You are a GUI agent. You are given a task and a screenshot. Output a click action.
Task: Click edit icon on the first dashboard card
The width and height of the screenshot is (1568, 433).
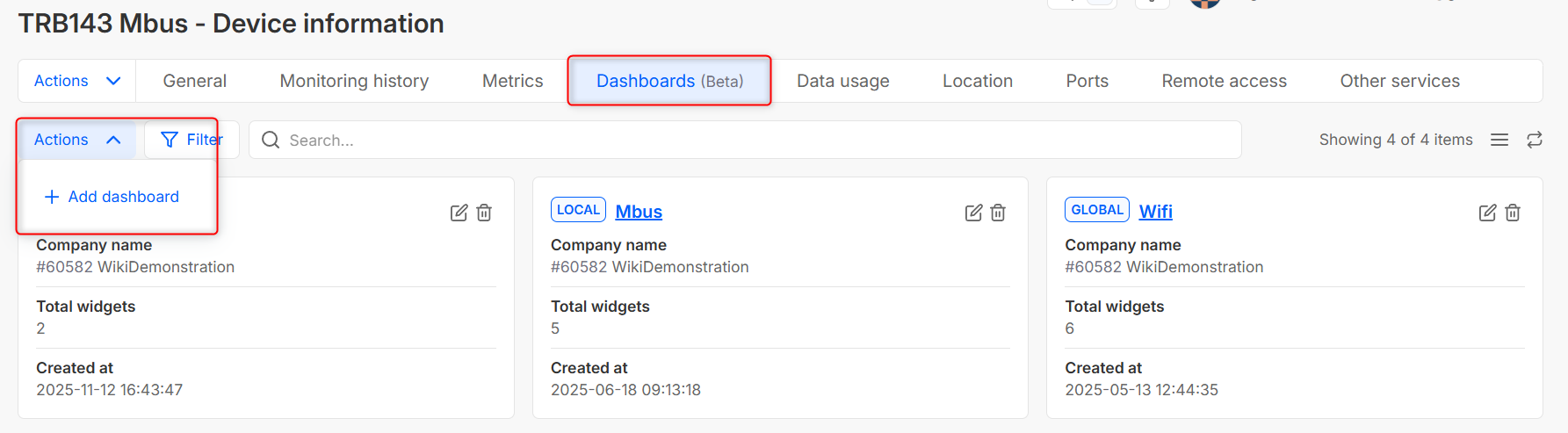(x=459, y=213)
